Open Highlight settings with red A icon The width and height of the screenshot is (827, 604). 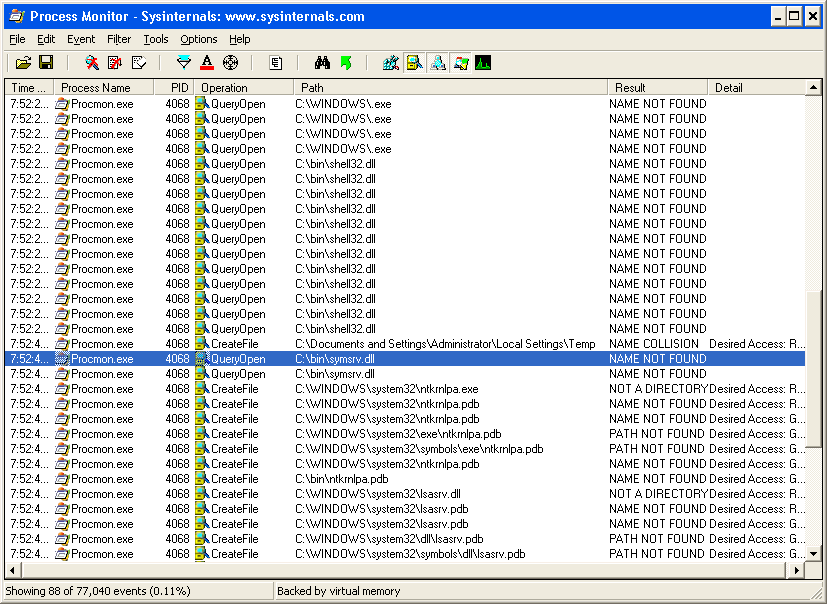pyautogui.click(x=207, y=63)
